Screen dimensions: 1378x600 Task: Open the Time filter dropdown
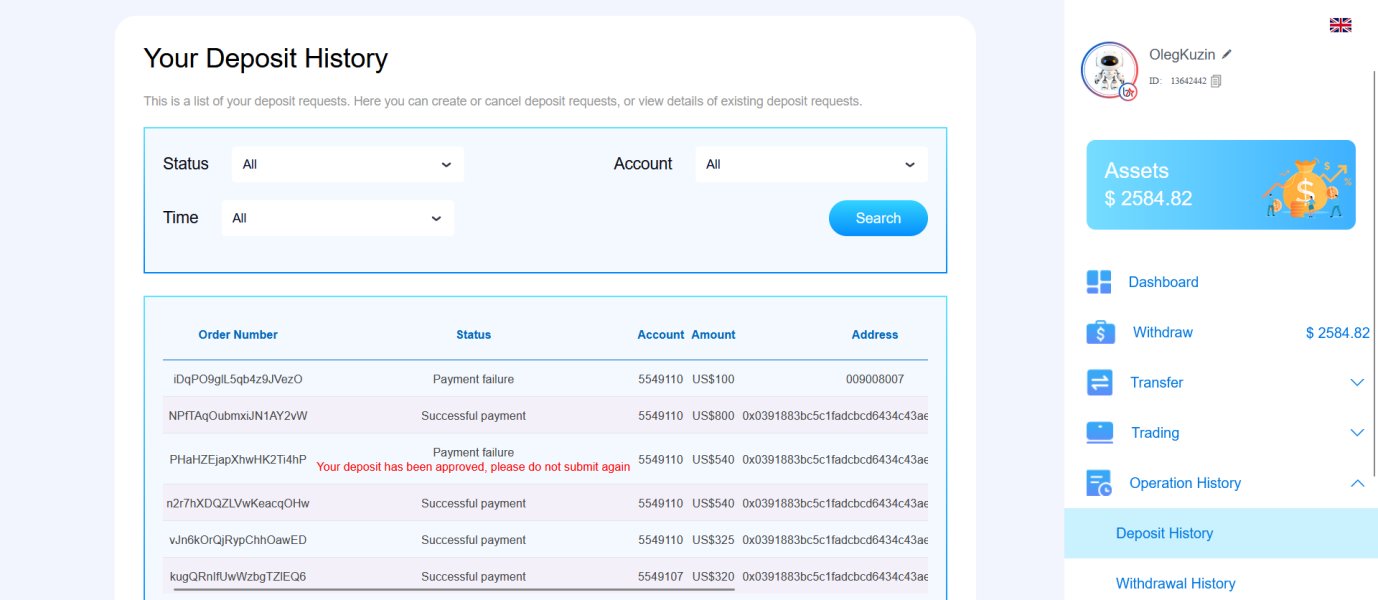click(x=337, y=218)
